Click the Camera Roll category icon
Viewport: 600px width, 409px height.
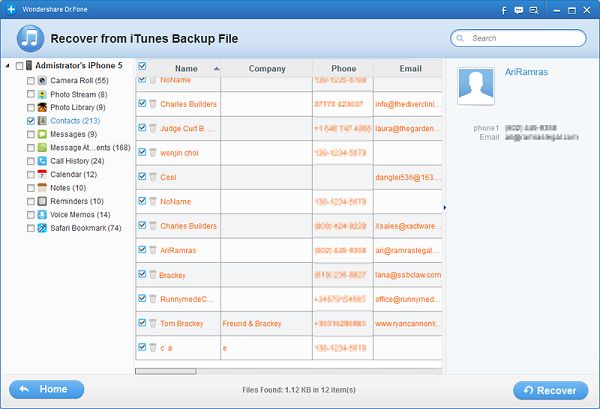click(x=42, y=81)
